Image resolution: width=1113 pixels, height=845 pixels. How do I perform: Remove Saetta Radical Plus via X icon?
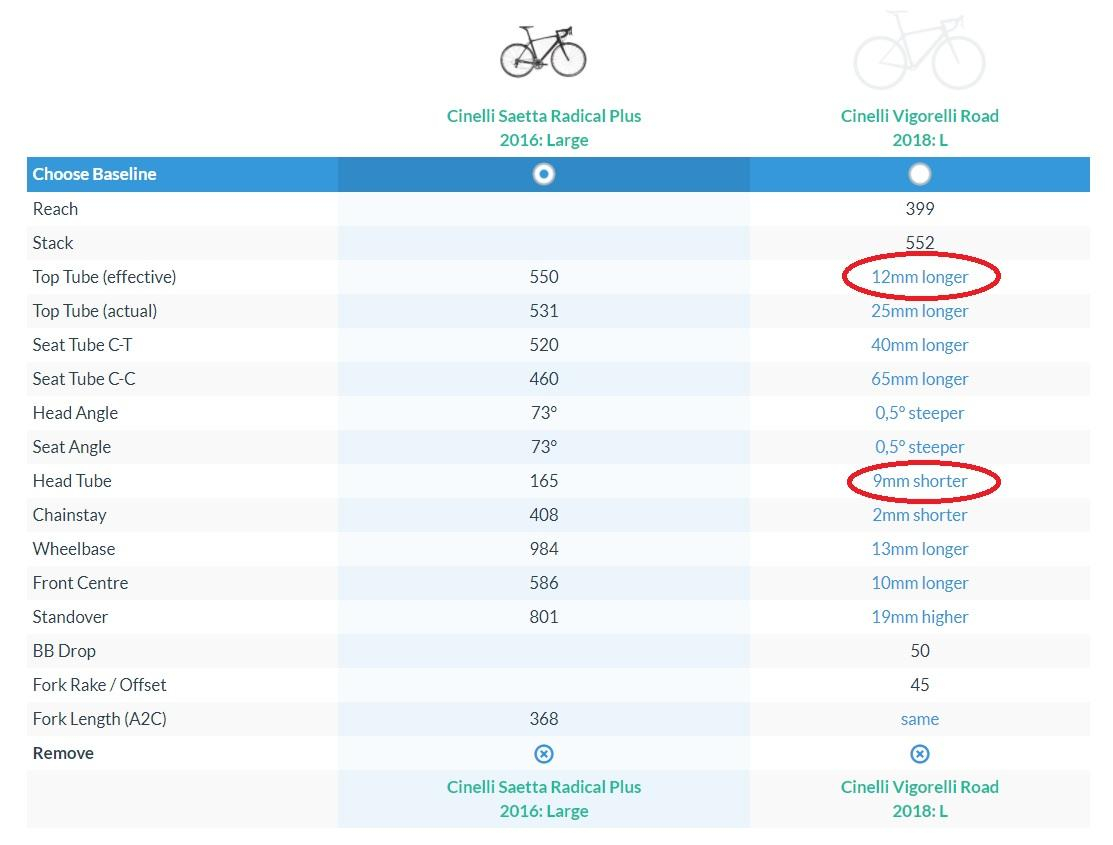[x=544, y=753]
